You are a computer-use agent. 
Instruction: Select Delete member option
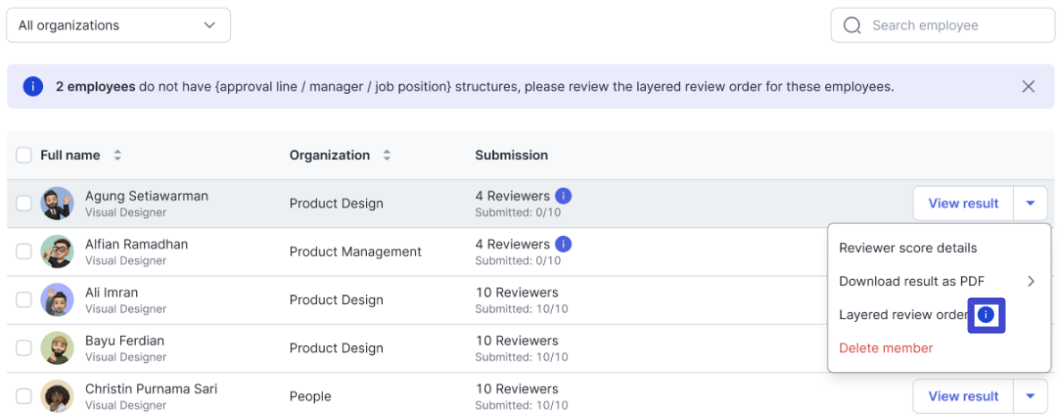886,348
